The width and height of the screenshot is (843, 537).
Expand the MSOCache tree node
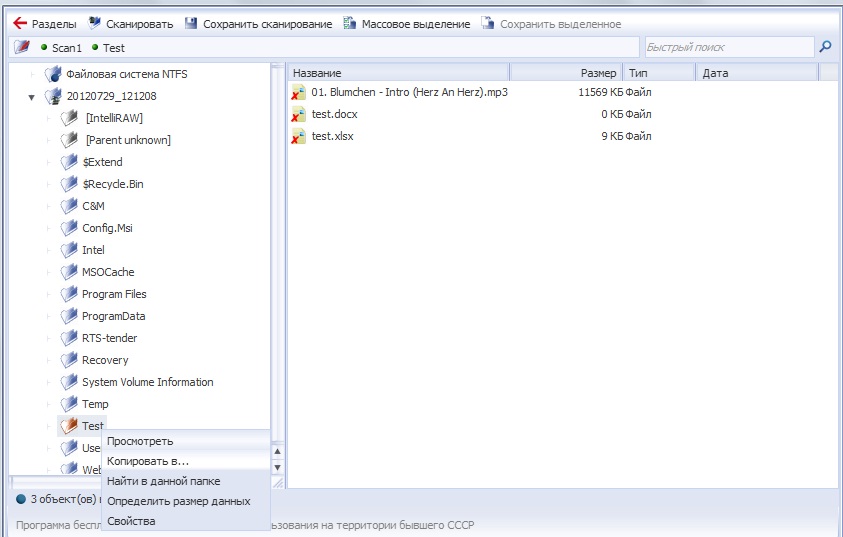(48, 273)
